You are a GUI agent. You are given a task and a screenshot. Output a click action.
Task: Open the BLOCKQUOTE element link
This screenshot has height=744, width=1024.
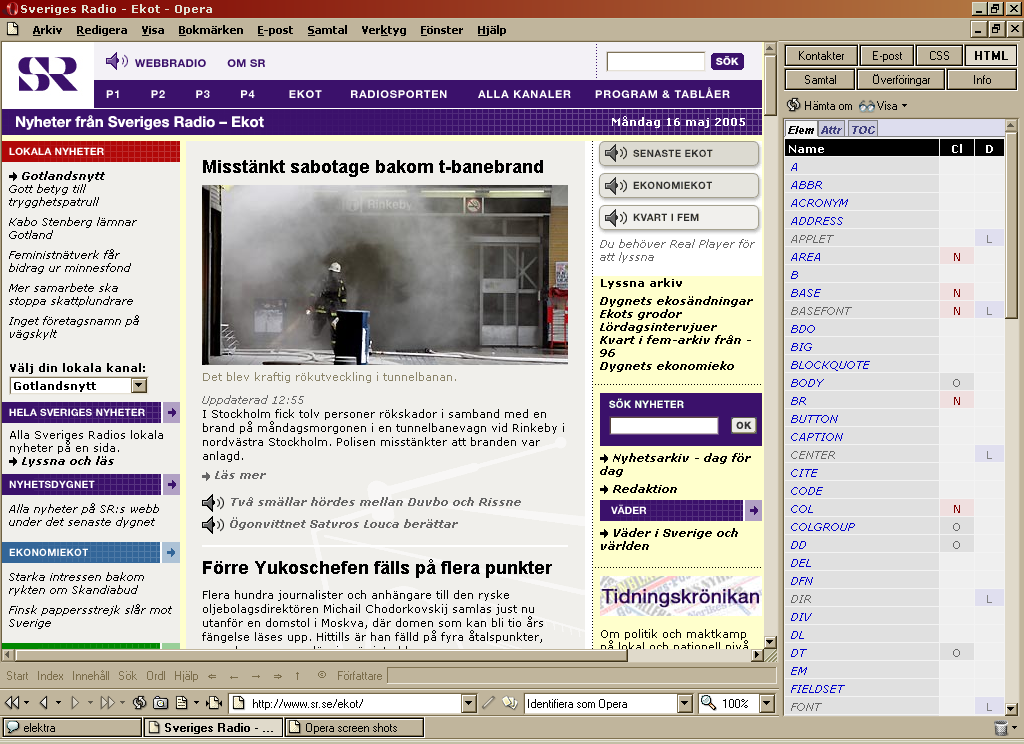tap(830, 365)
